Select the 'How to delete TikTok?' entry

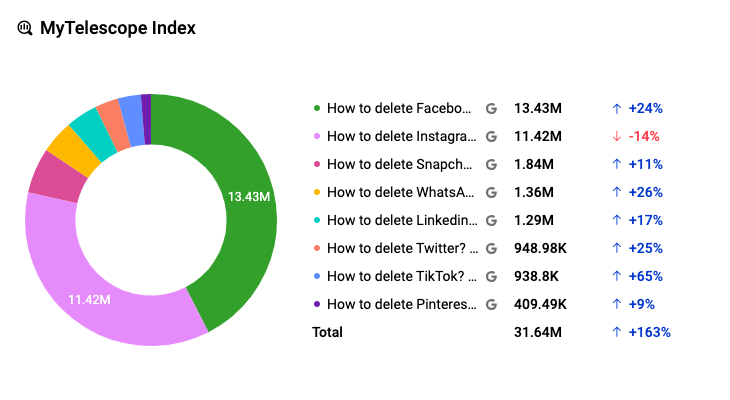(398, 276)
